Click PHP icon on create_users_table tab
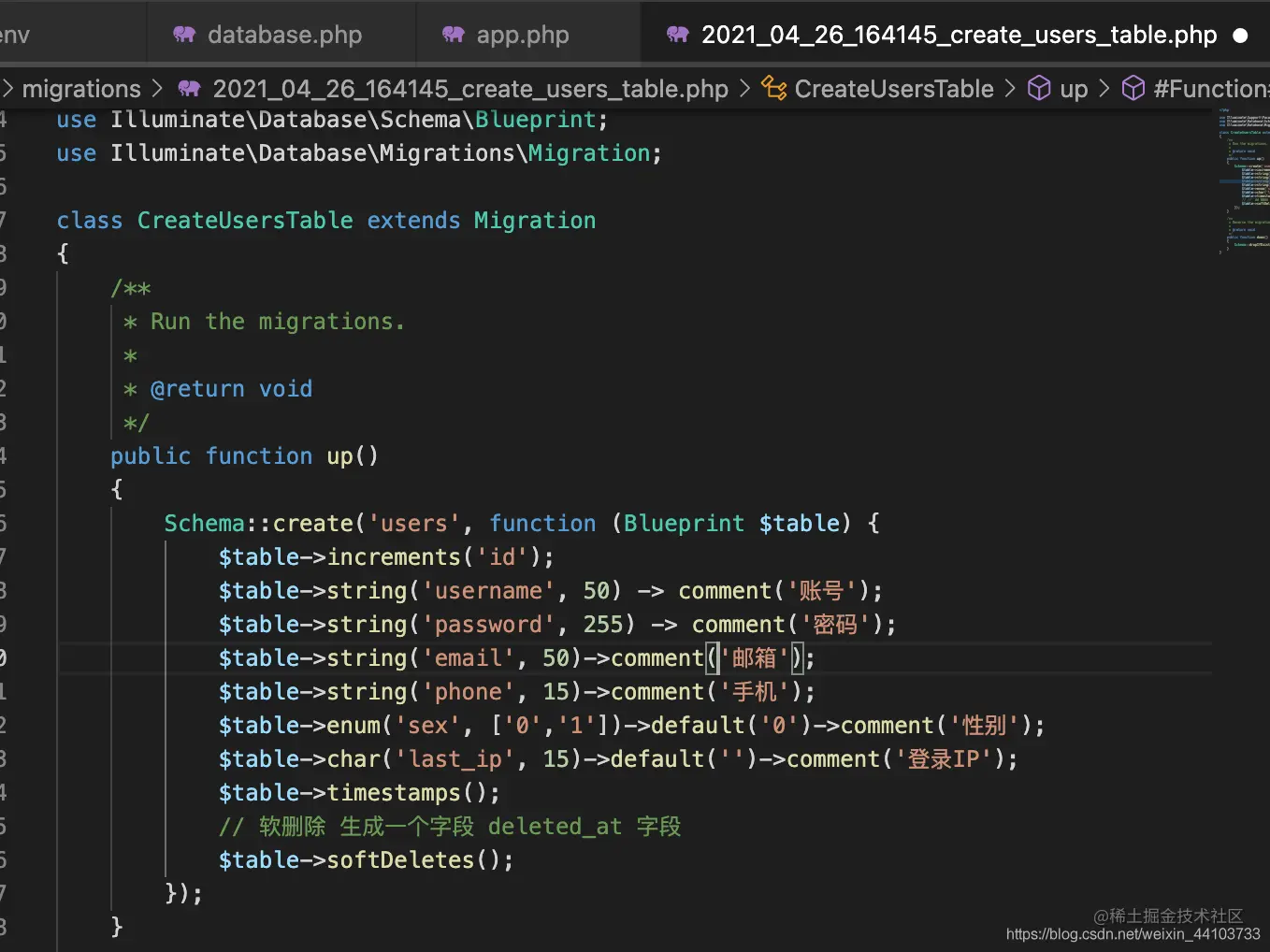 [678, 35]
